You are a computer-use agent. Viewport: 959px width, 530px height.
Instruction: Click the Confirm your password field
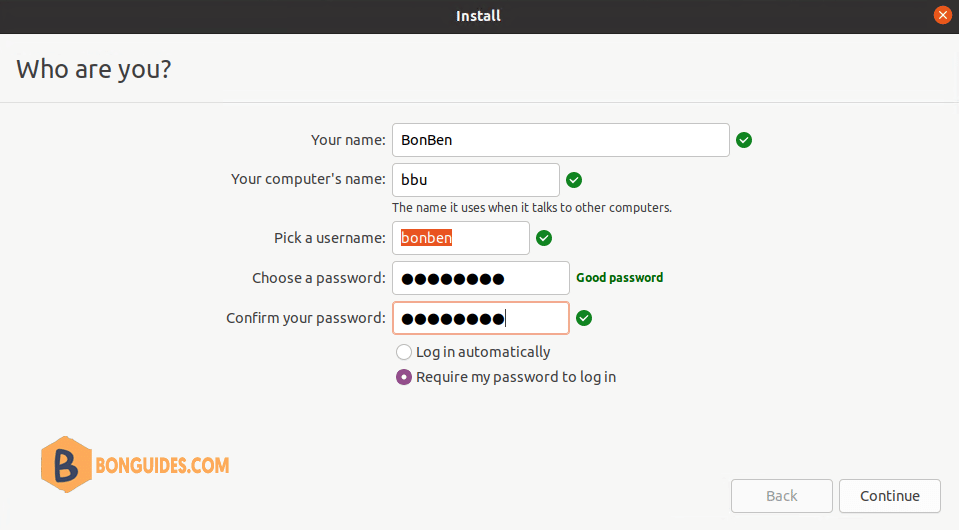[481, 318]
